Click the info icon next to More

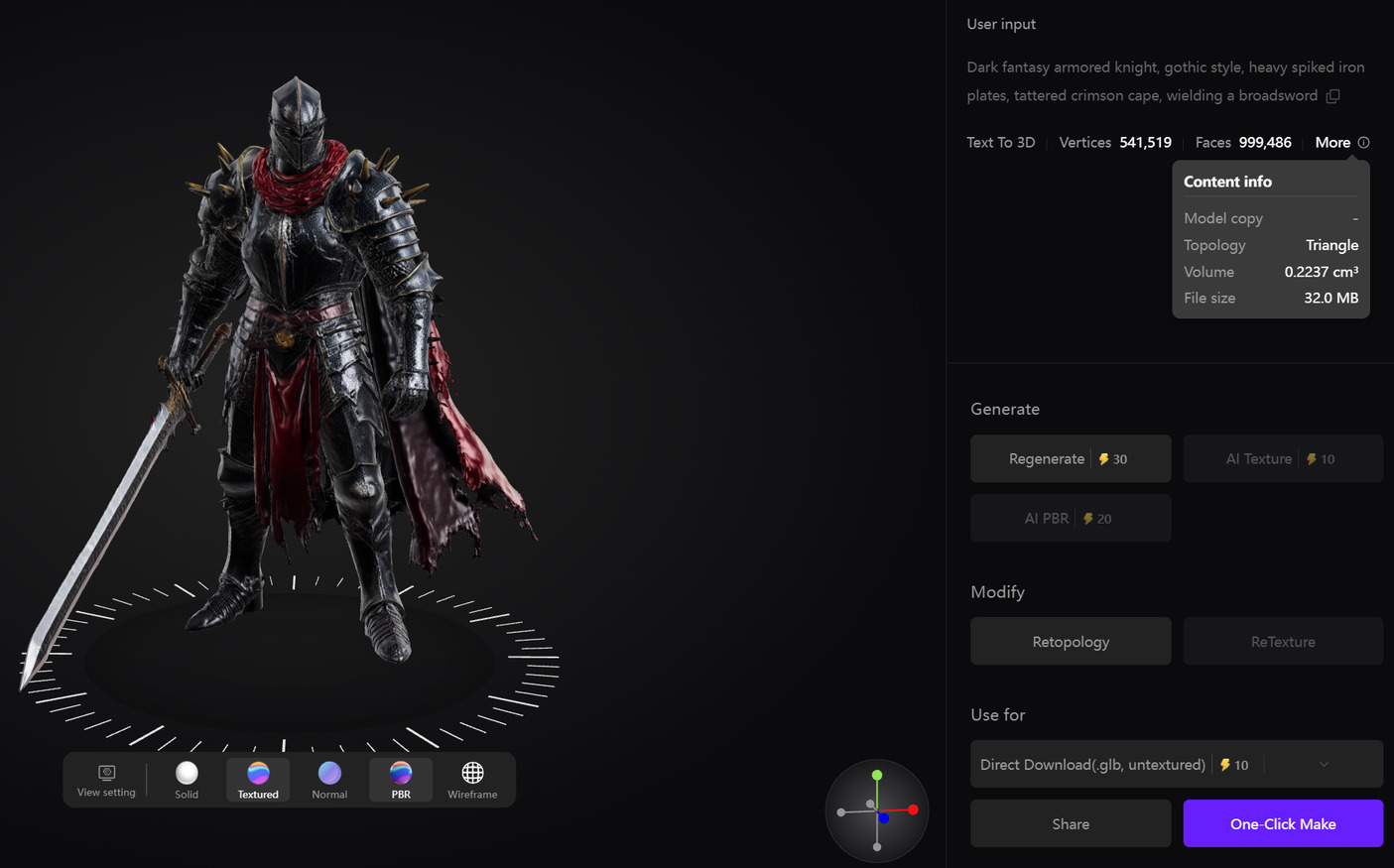1363,142
